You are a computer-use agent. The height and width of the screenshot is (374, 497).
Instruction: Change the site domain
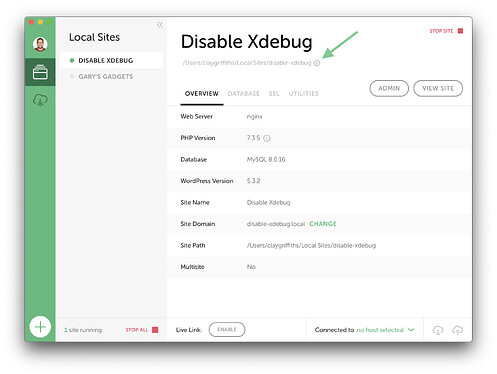[x=323, y=224]
